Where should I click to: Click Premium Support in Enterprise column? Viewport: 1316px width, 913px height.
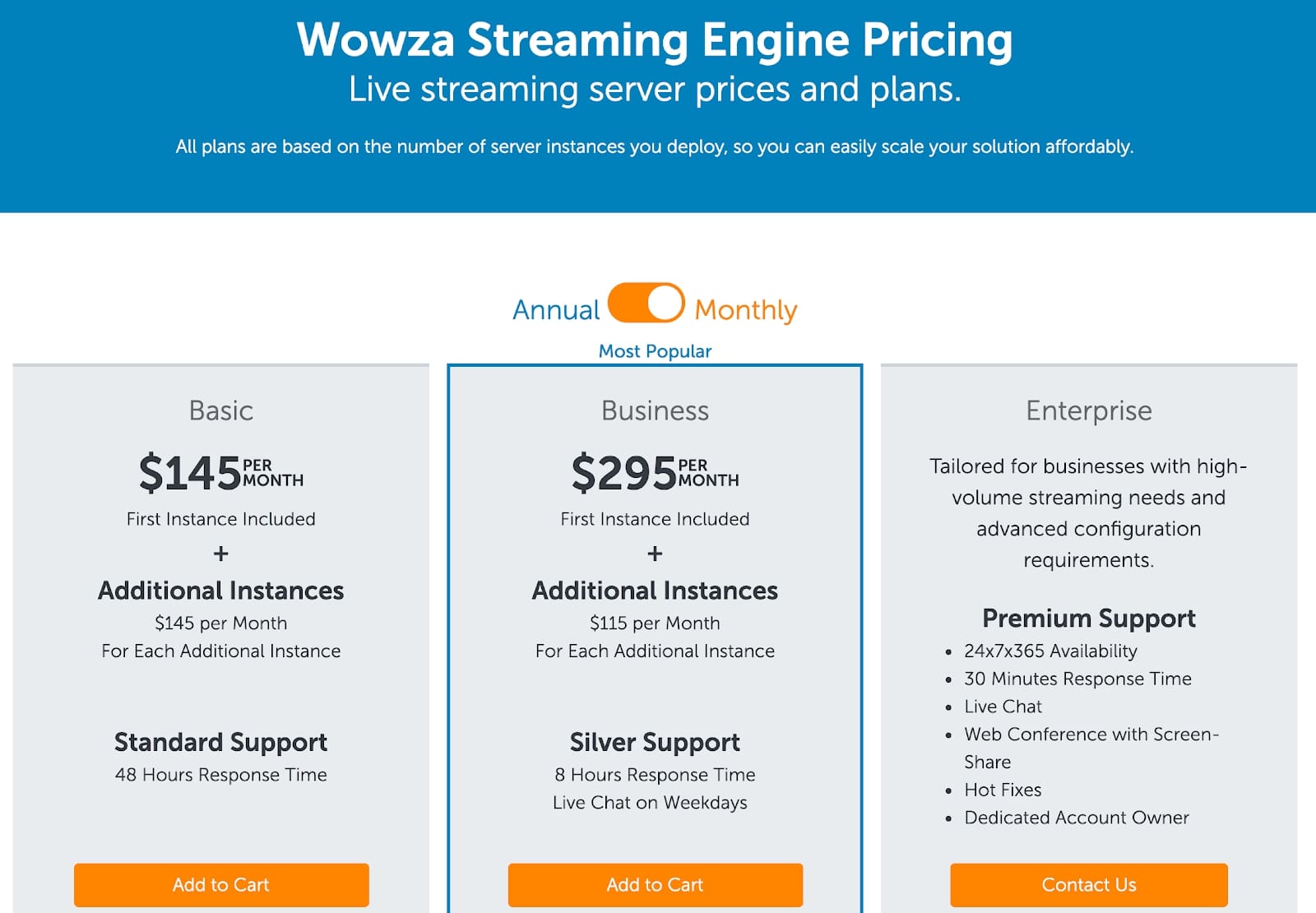tap(1088, 619)
